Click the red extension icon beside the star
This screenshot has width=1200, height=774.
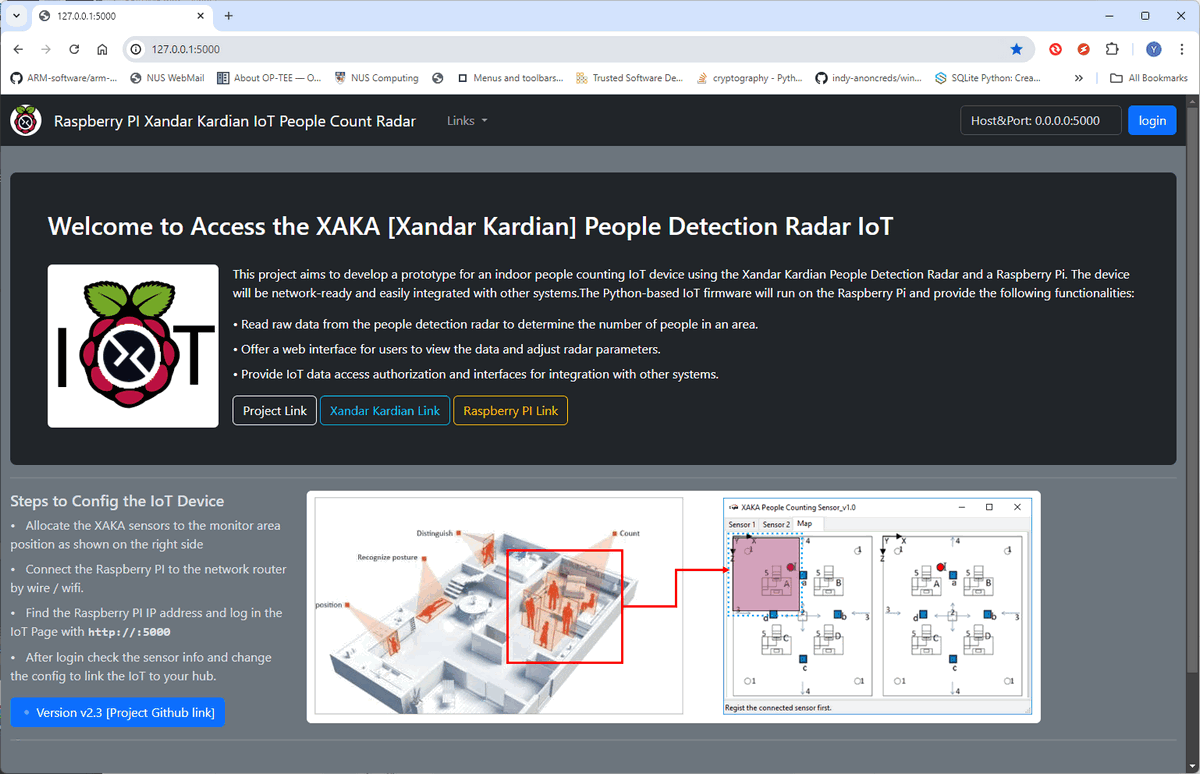[x=1055, y=49]
